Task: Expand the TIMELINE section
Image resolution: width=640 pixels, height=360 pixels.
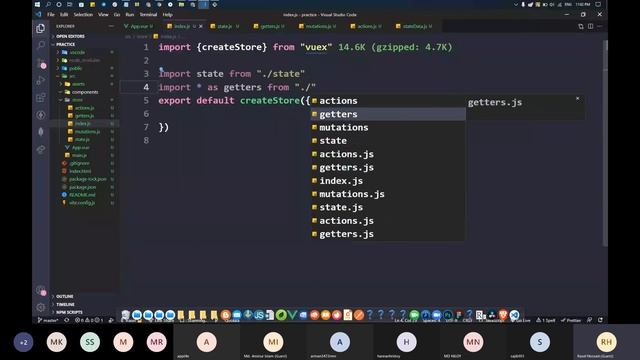Action: 65,304
